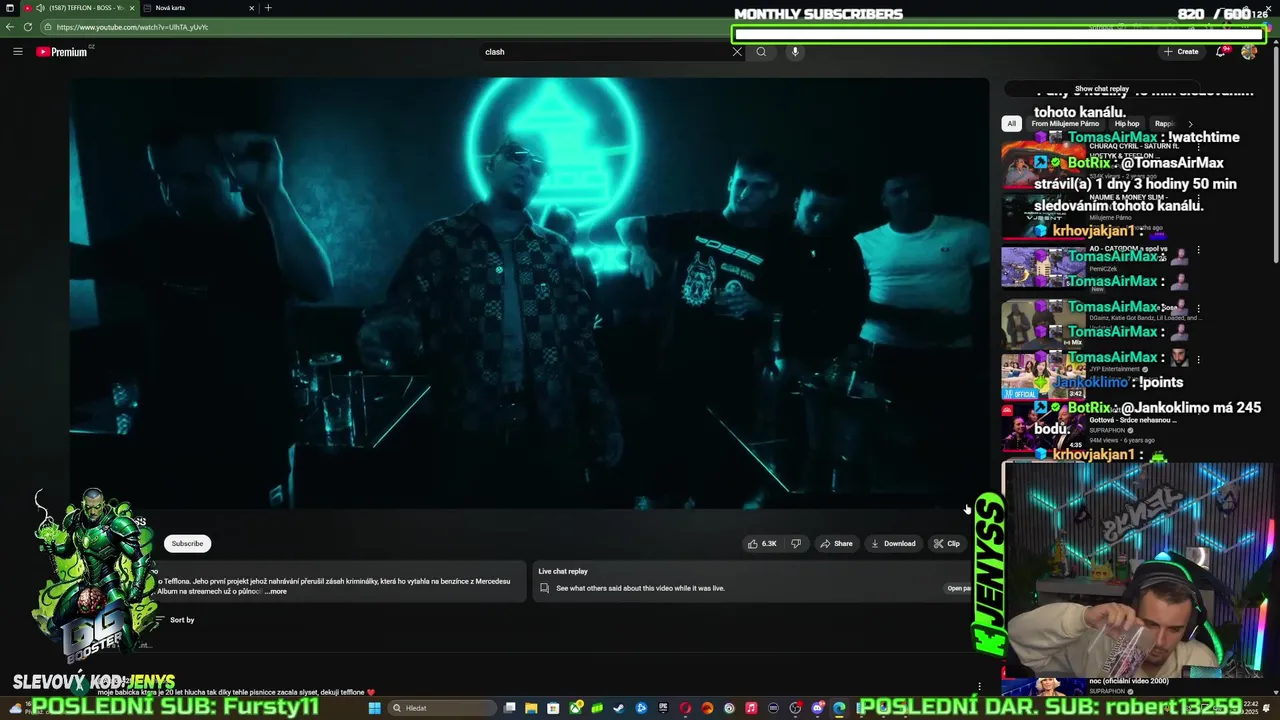Open comment options three-dot menu

coord(979,687)
